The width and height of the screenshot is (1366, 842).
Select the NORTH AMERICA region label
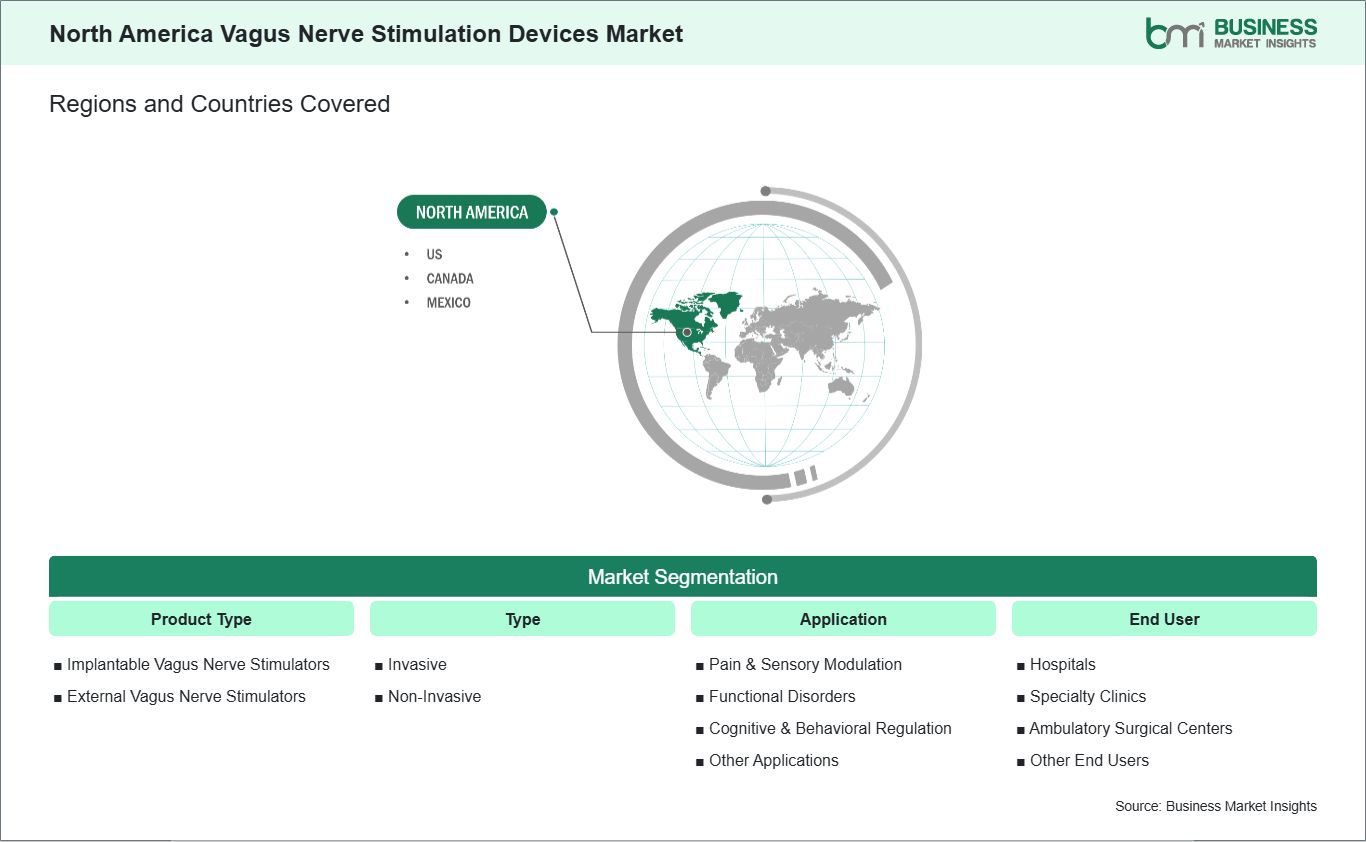click(x=472, y=212)
